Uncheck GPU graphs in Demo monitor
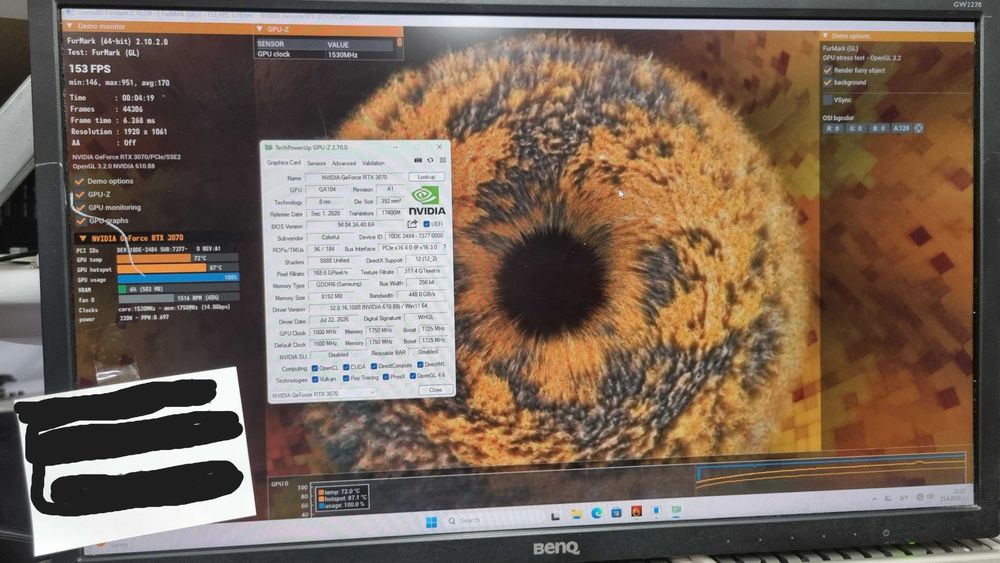The image size is (1000, 563). (x=80, y=221)
